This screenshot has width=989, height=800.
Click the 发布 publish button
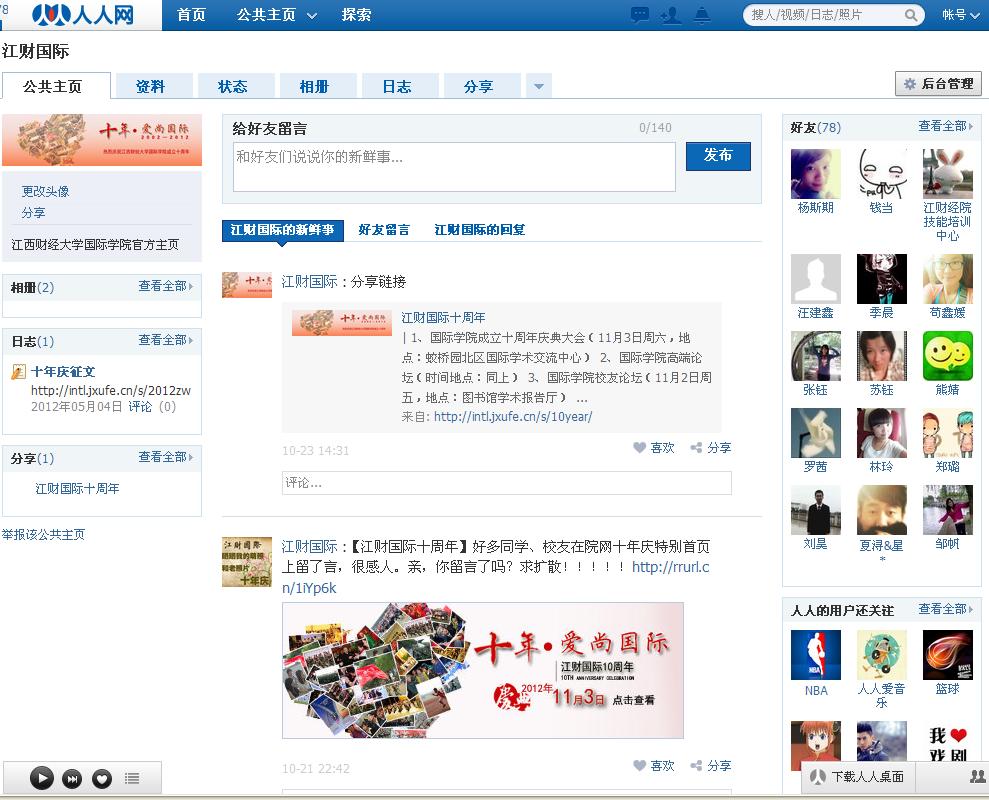point(718,156)
